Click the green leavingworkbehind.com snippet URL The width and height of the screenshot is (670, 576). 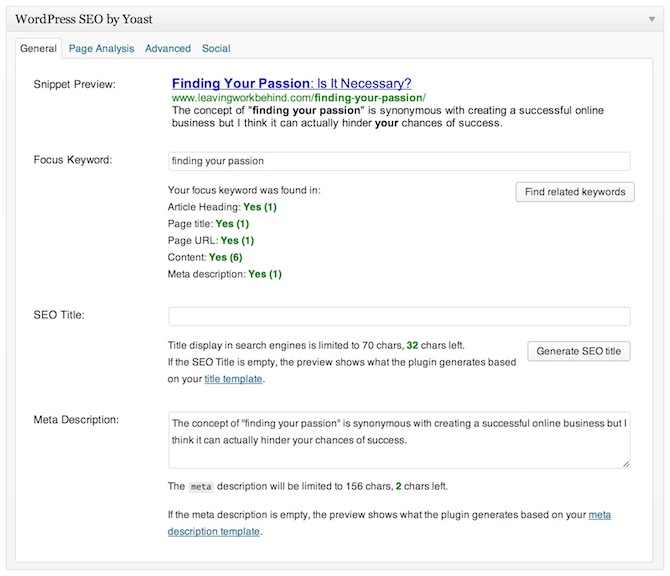point(298,98)
